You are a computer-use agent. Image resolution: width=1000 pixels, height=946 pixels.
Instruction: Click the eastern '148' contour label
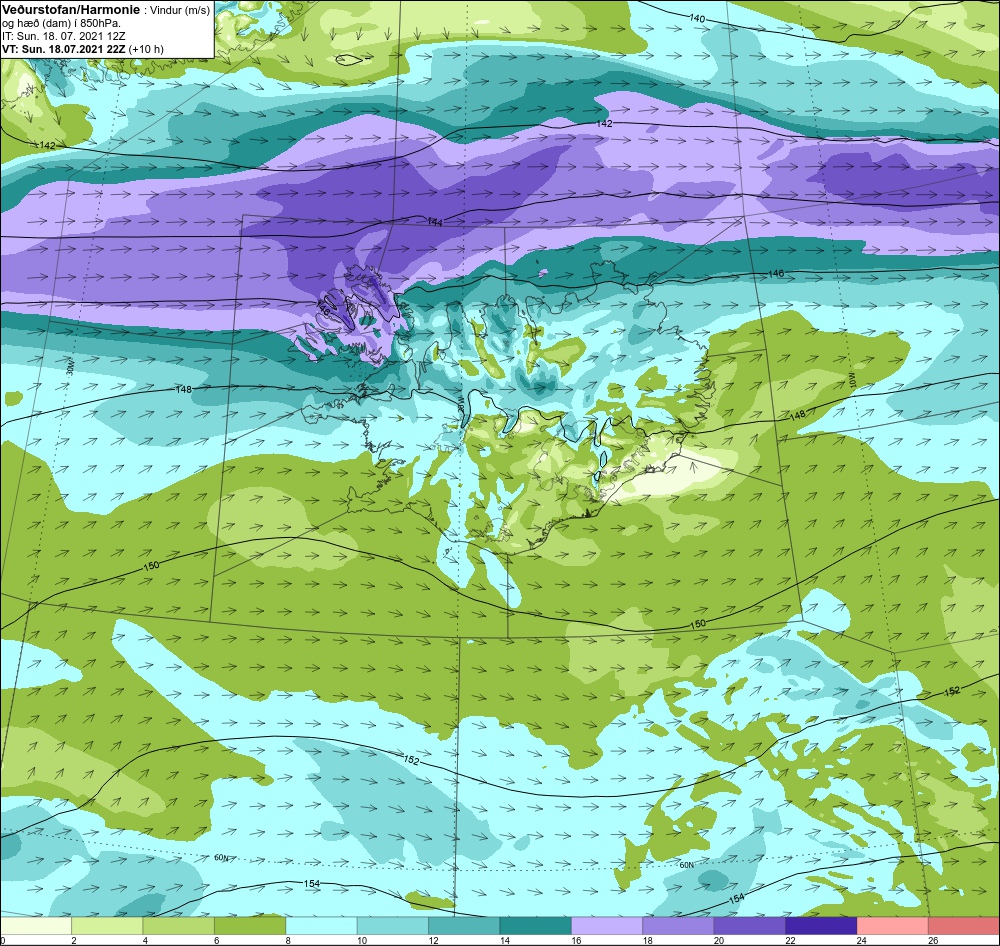(x=797, y=415)
